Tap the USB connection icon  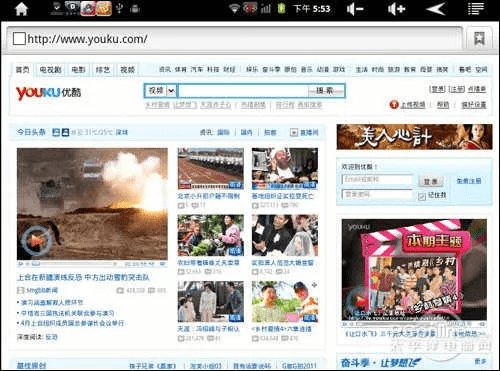click(x=120, y=9)
